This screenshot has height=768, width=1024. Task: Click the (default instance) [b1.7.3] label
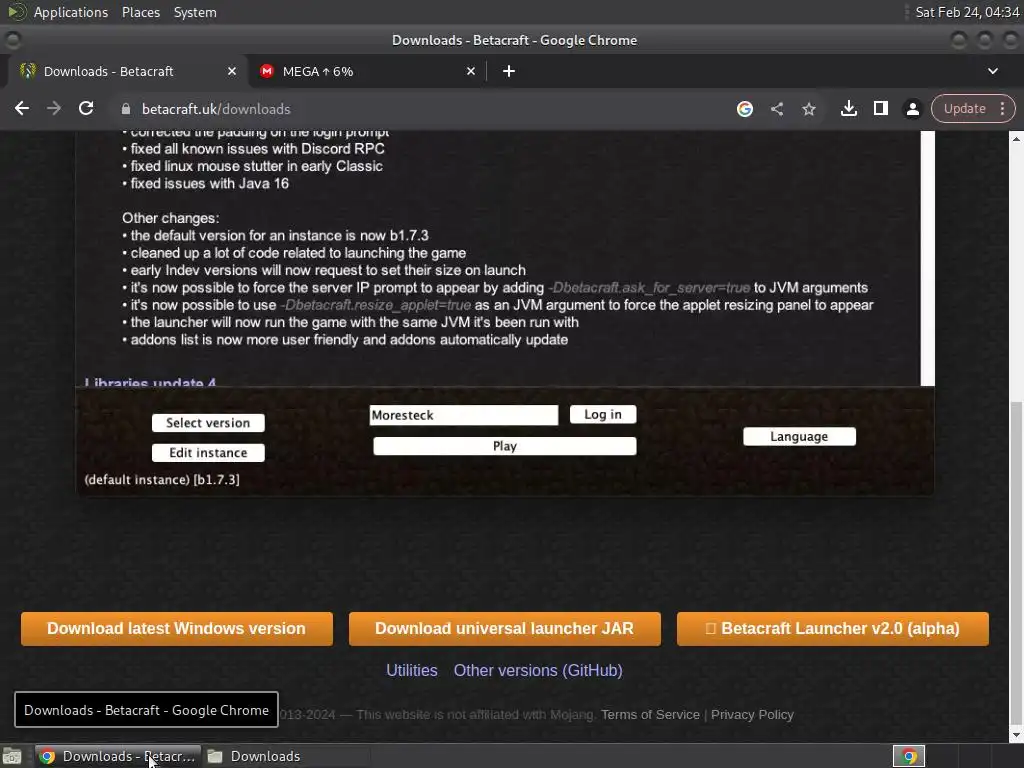click(162, 480)
